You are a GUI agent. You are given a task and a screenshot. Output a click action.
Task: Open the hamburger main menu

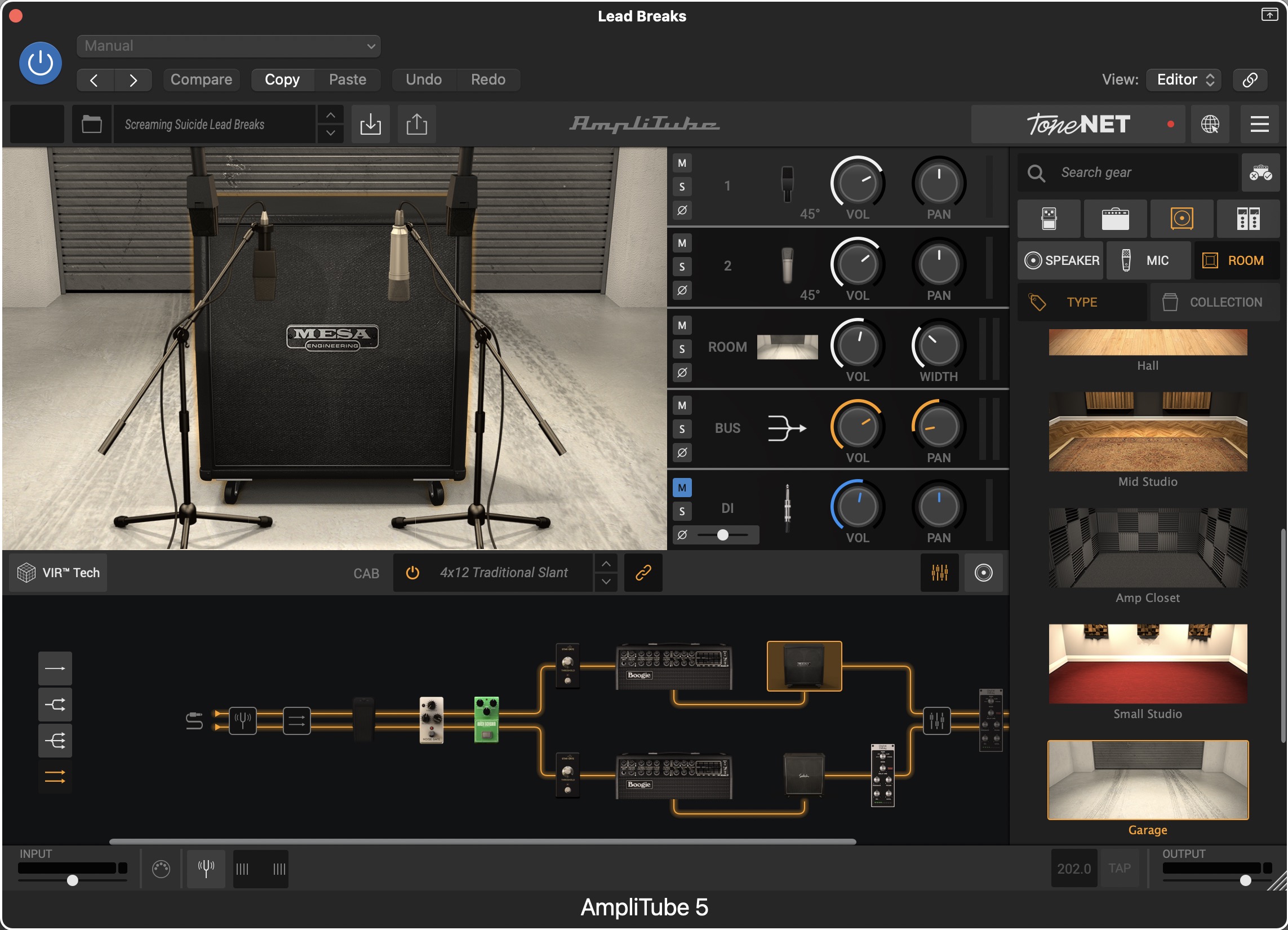click(x=1259, y=124)
